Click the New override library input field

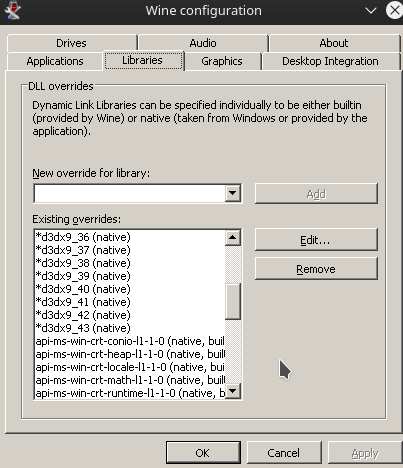129,193
